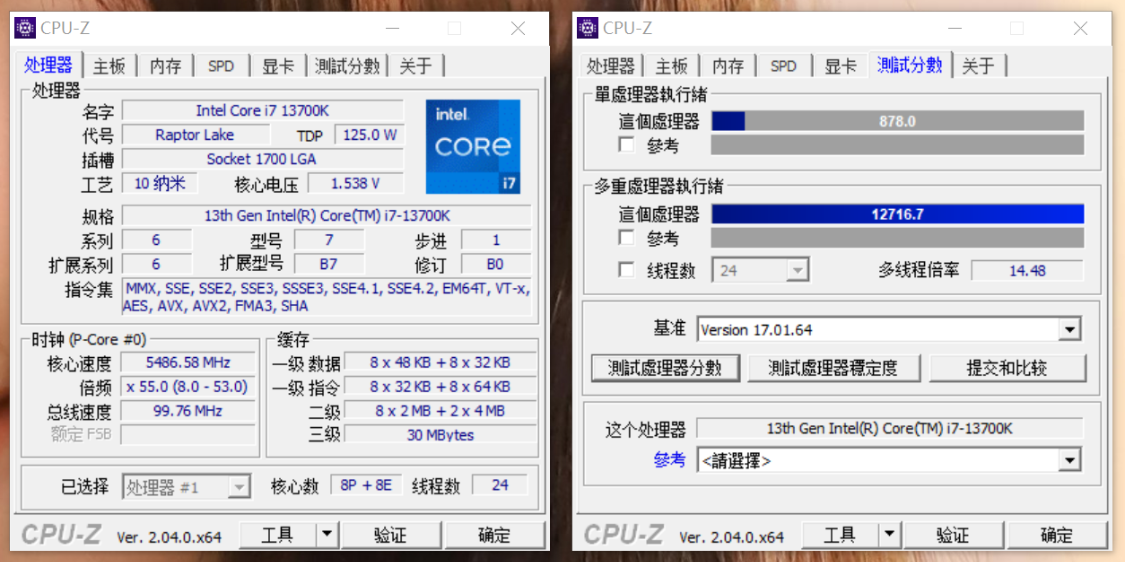1125x562 pixels.
Task: Open 内存 tab in left window
Action: point(166,67)
